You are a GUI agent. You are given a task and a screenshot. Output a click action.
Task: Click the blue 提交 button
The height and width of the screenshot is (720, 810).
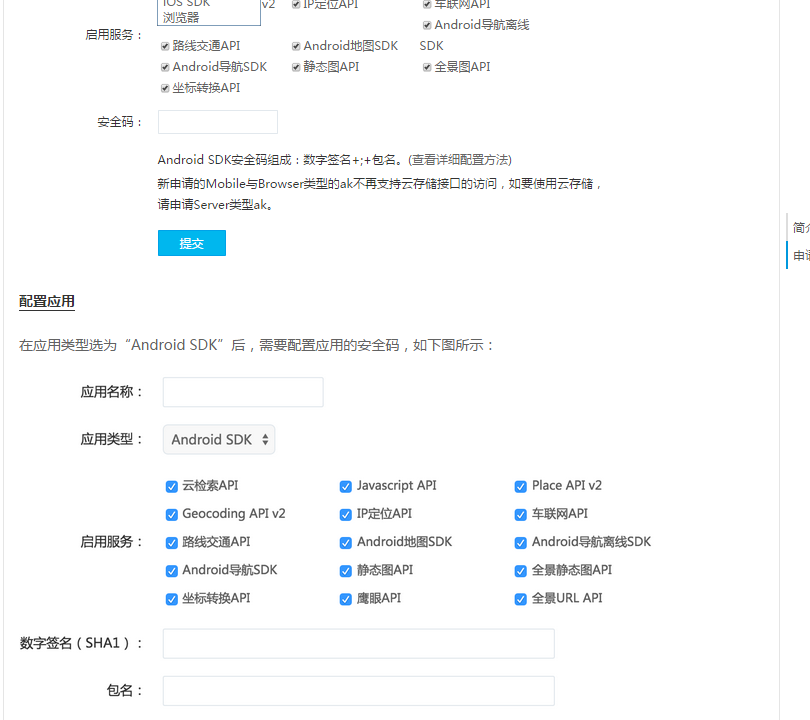pos(191,243)
